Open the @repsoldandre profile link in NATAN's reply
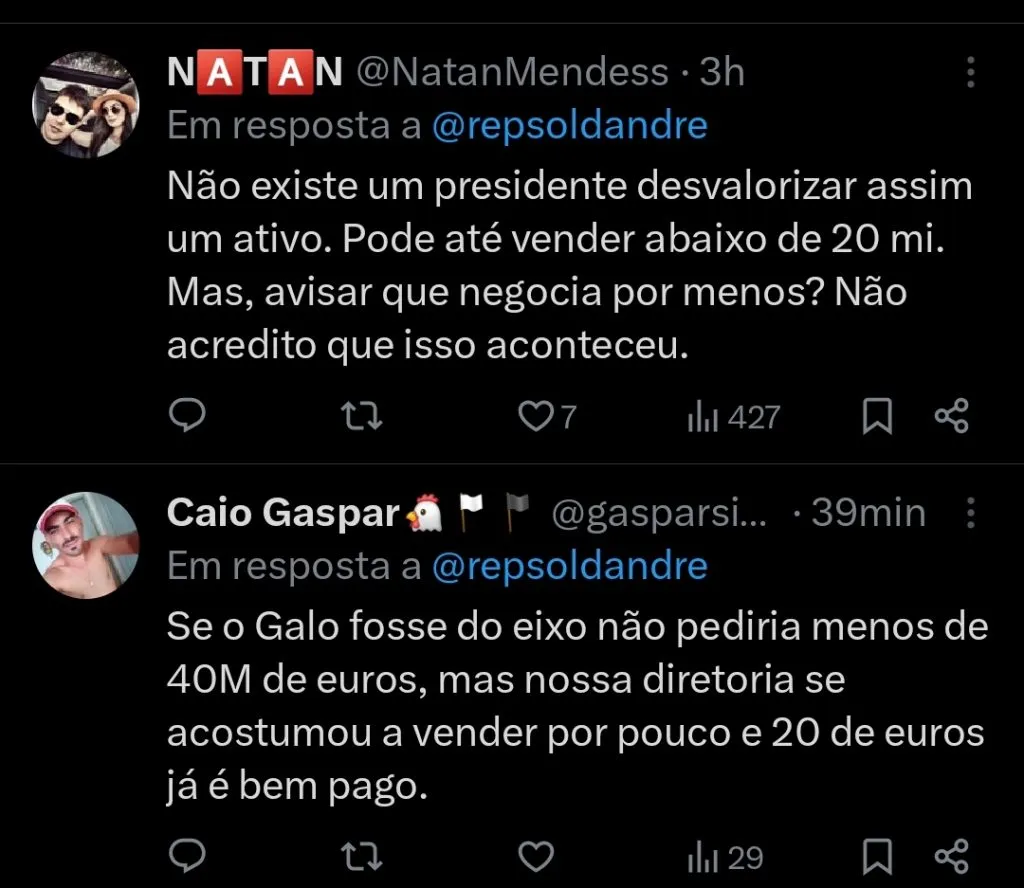This screenshot has height=888, width=1024. (x=568, y=124)
